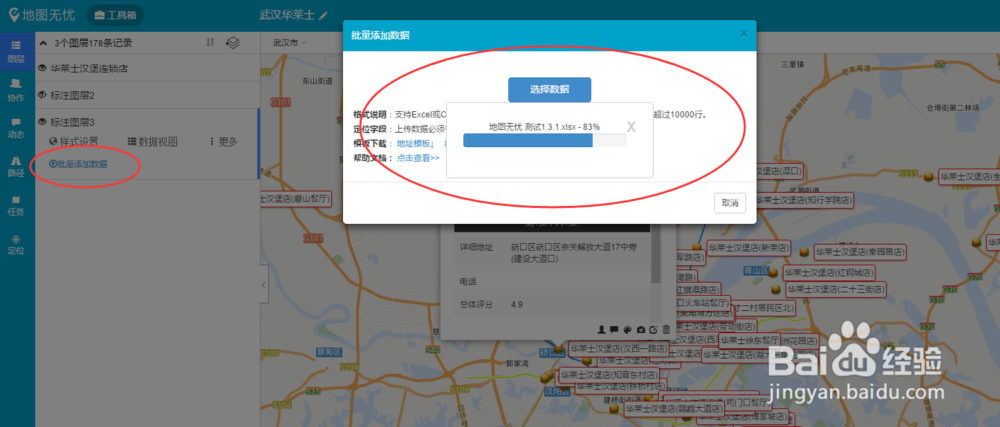Viewport: 1000px width, 427px height.
Task: Click marker label 华莱士汉堡店(二十三街店)
Action: tap(837, 289)
